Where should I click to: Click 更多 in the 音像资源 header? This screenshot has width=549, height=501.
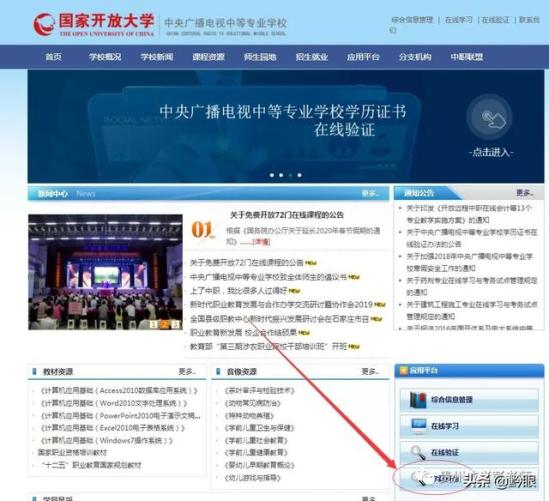[370, 371]
